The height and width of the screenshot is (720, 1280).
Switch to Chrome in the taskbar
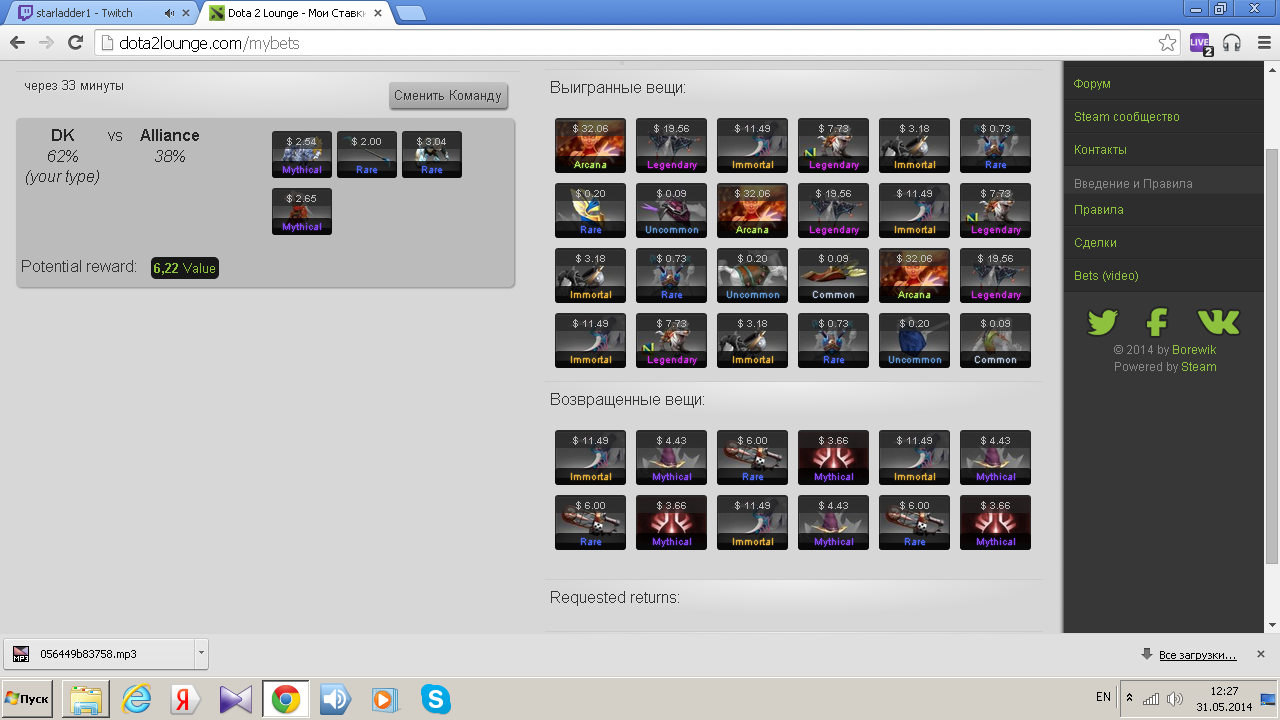(x=286, y=698)
